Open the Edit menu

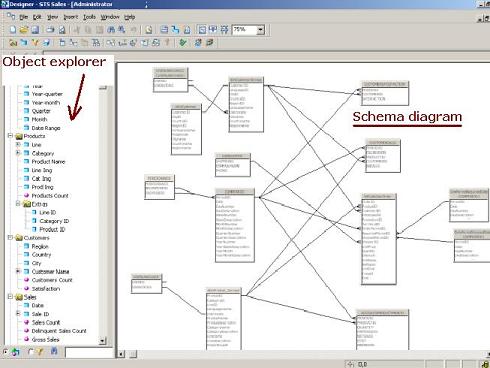(x=37, y=17)
